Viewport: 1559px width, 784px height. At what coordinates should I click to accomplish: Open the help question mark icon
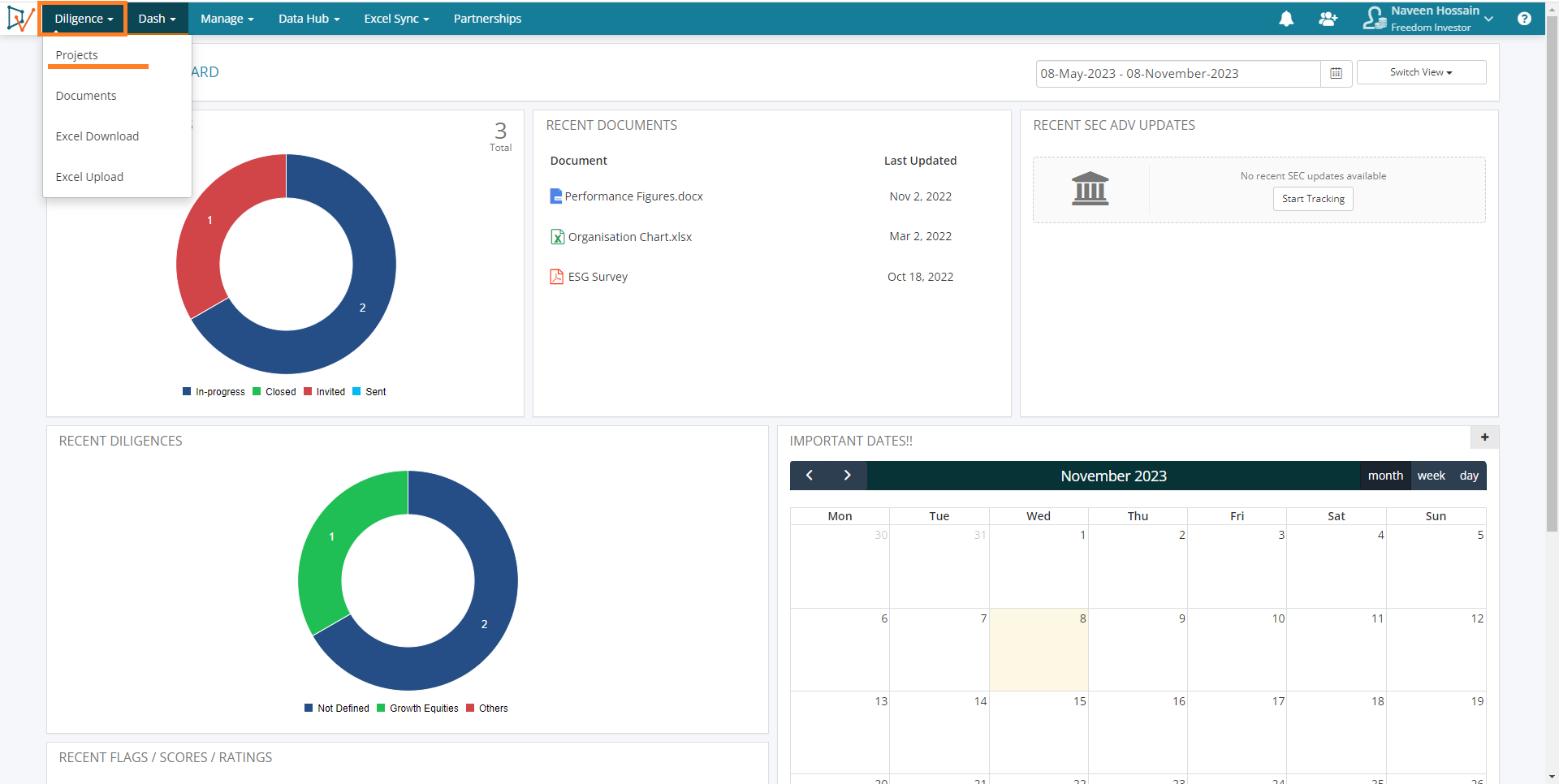[x=1524, y=19]
